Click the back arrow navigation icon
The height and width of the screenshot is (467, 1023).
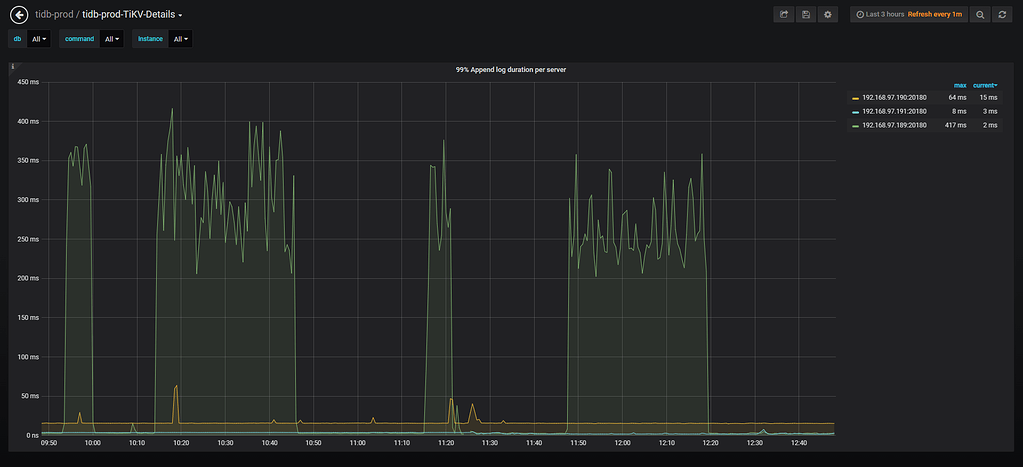18,14
